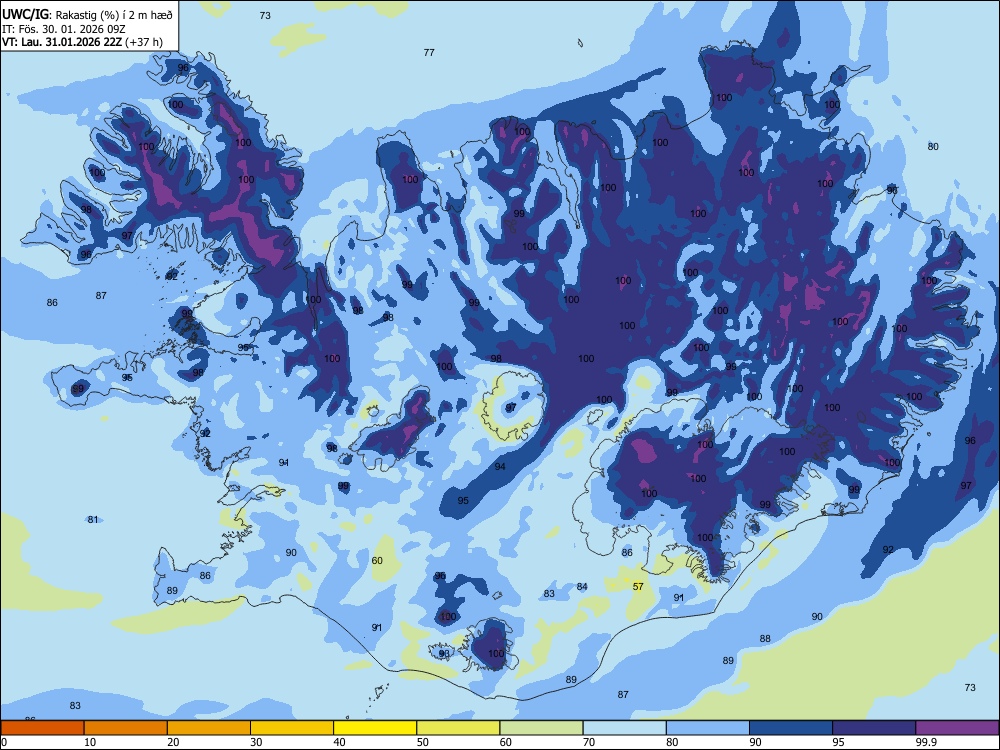Image resolution: width=1000 pixels, height=750 pixels.
Task: Pick the light green 60–70 legend swatch
Action: (x=541, y=728)
